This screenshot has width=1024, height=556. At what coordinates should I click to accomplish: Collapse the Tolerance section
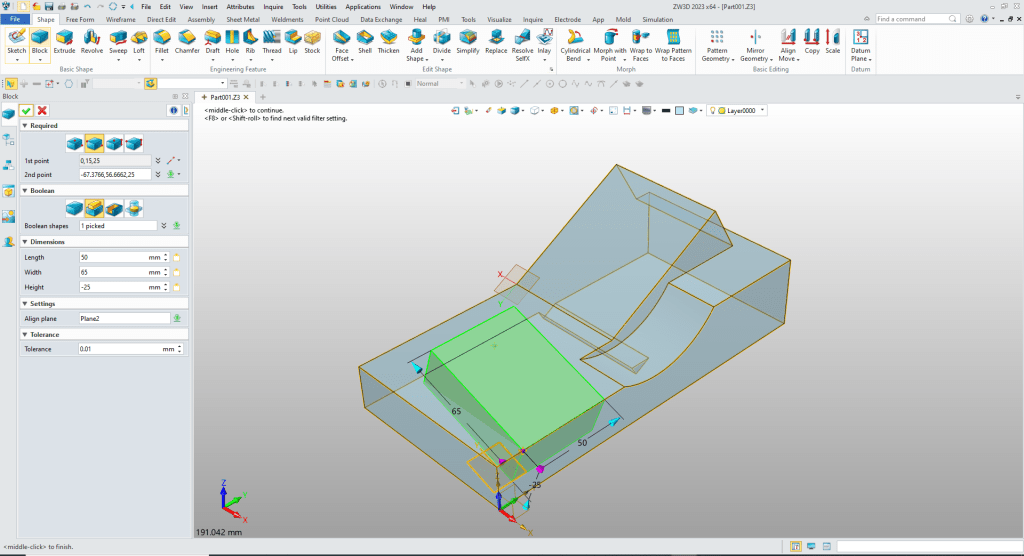(x=24, y=334)
